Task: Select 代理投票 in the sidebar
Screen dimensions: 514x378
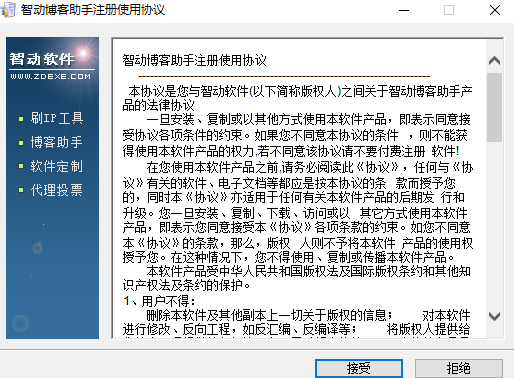Action: 57,190
